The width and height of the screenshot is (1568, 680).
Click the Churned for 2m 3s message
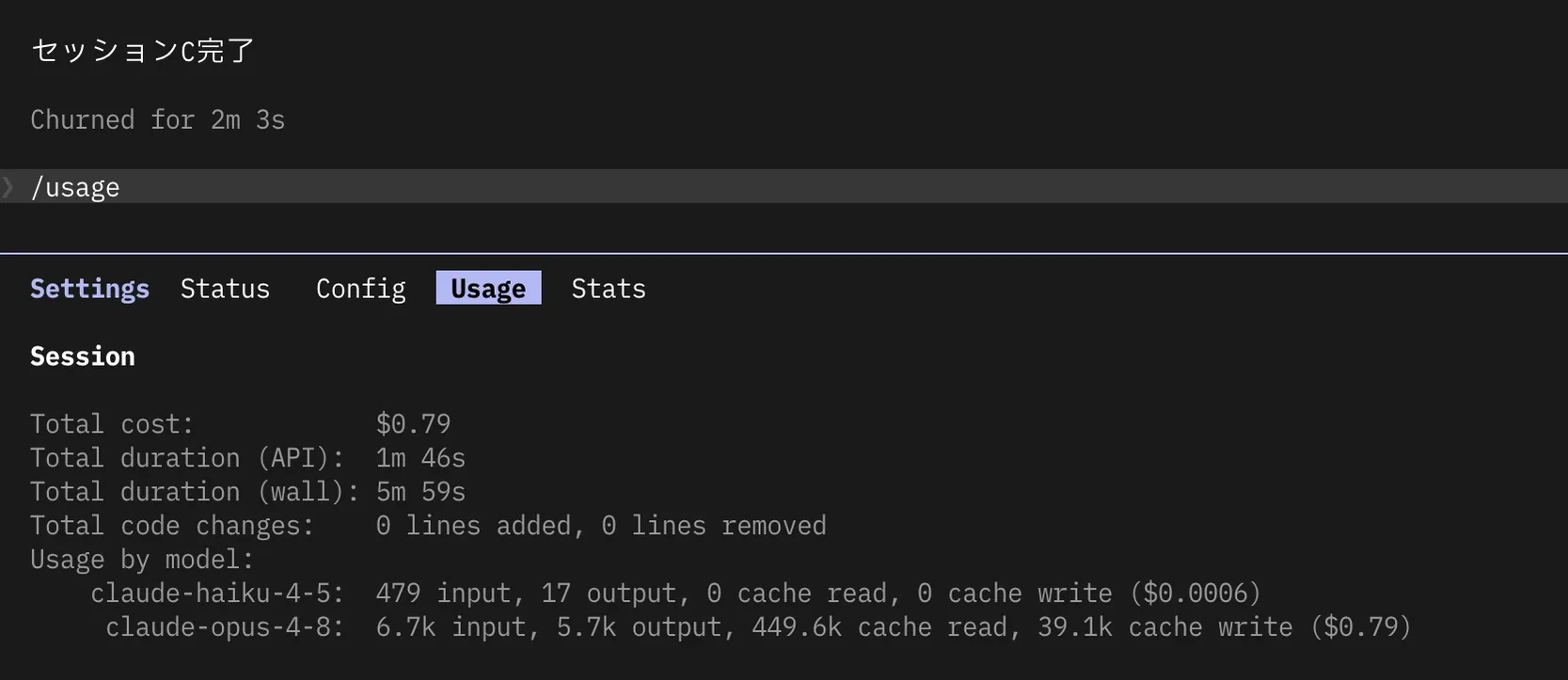click(x=157, y=119)
